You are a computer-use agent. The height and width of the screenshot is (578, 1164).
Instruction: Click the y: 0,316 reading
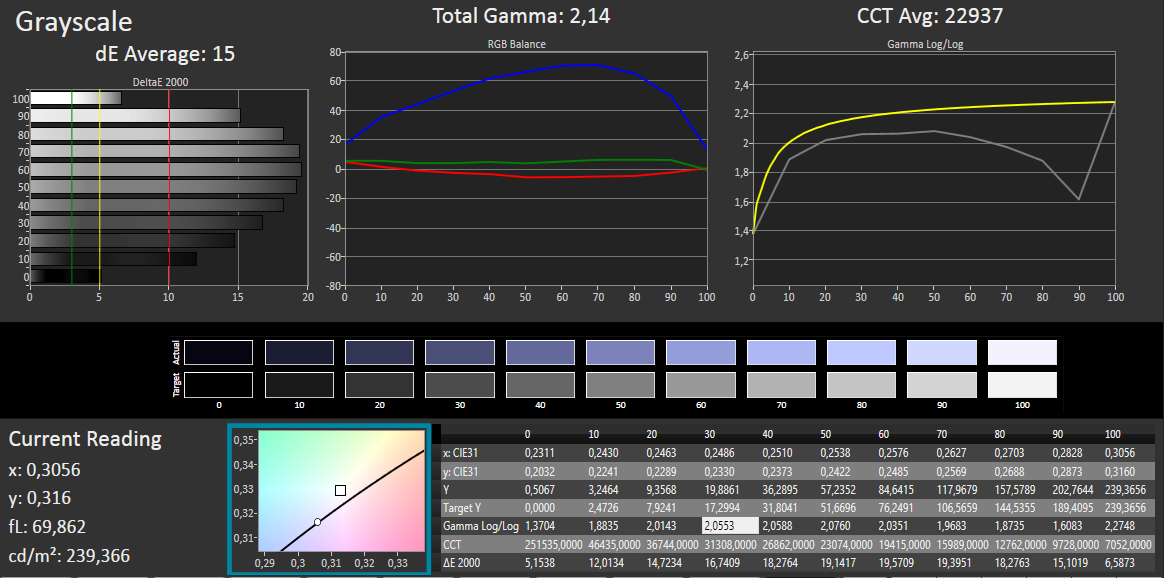click(x=40, y=498)
